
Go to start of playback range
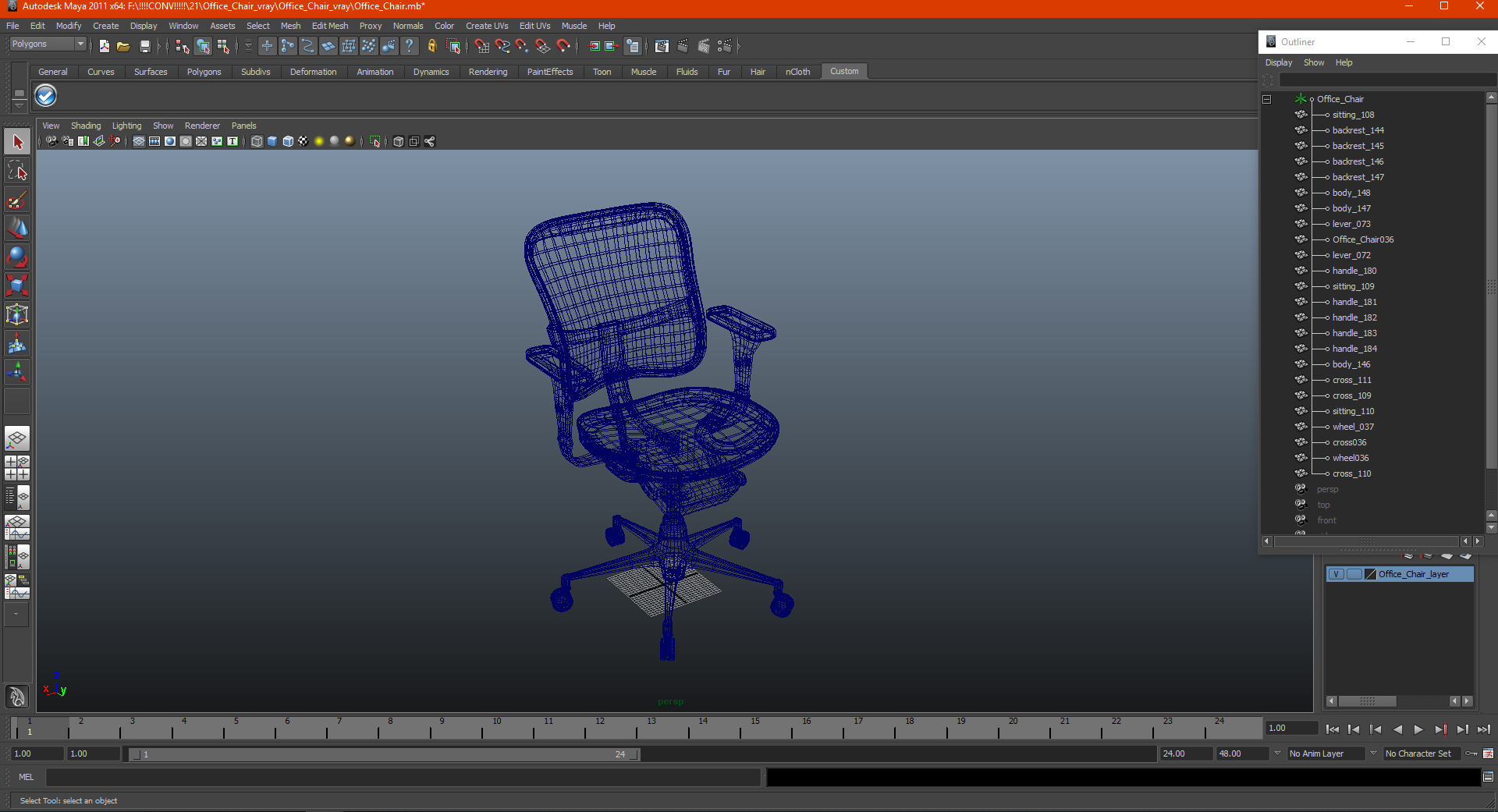(x=1333, y=729)
